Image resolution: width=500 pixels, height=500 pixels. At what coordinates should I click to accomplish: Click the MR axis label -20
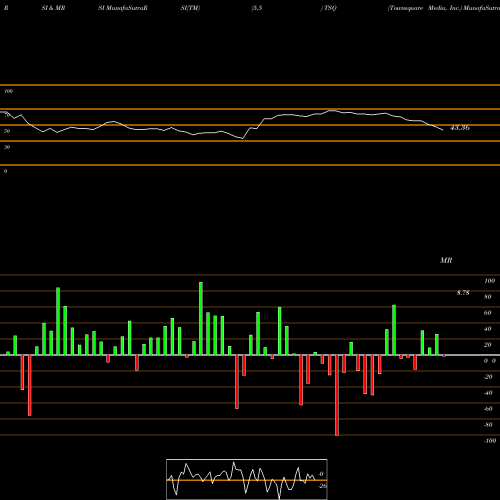click(x=488, y=377)
